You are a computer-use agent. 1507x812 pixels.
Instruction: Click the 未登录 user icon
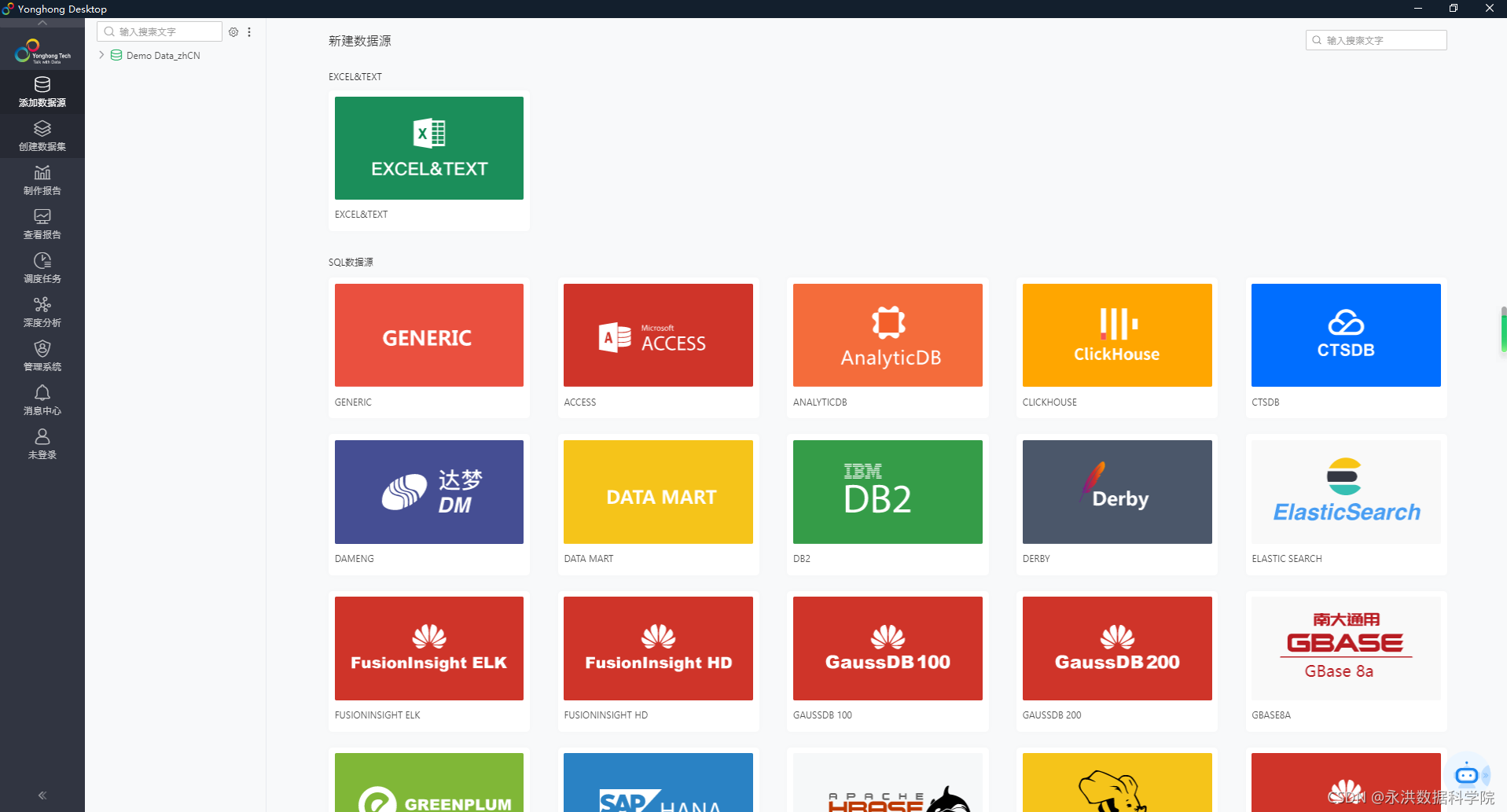pos(42,436)
